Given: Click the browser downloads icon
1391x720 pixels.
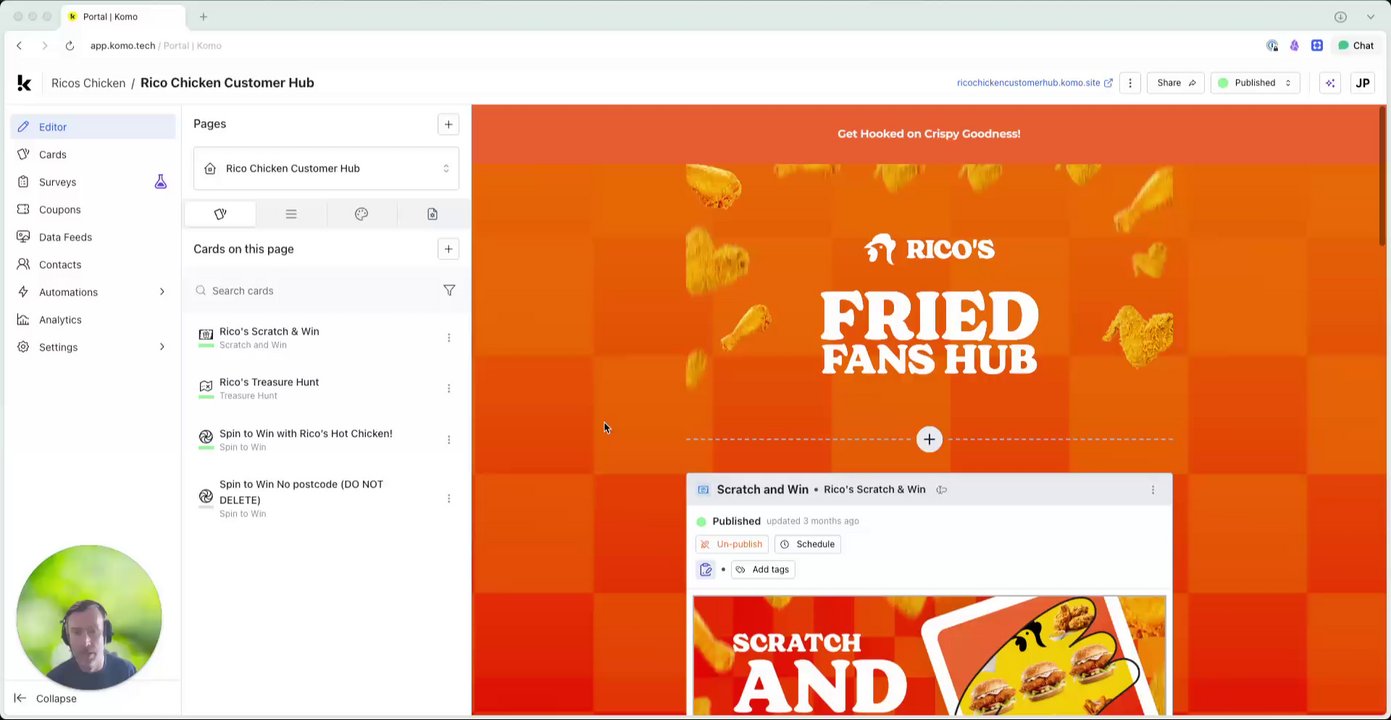Looking at the screenshot, I should click(1340, 17).
